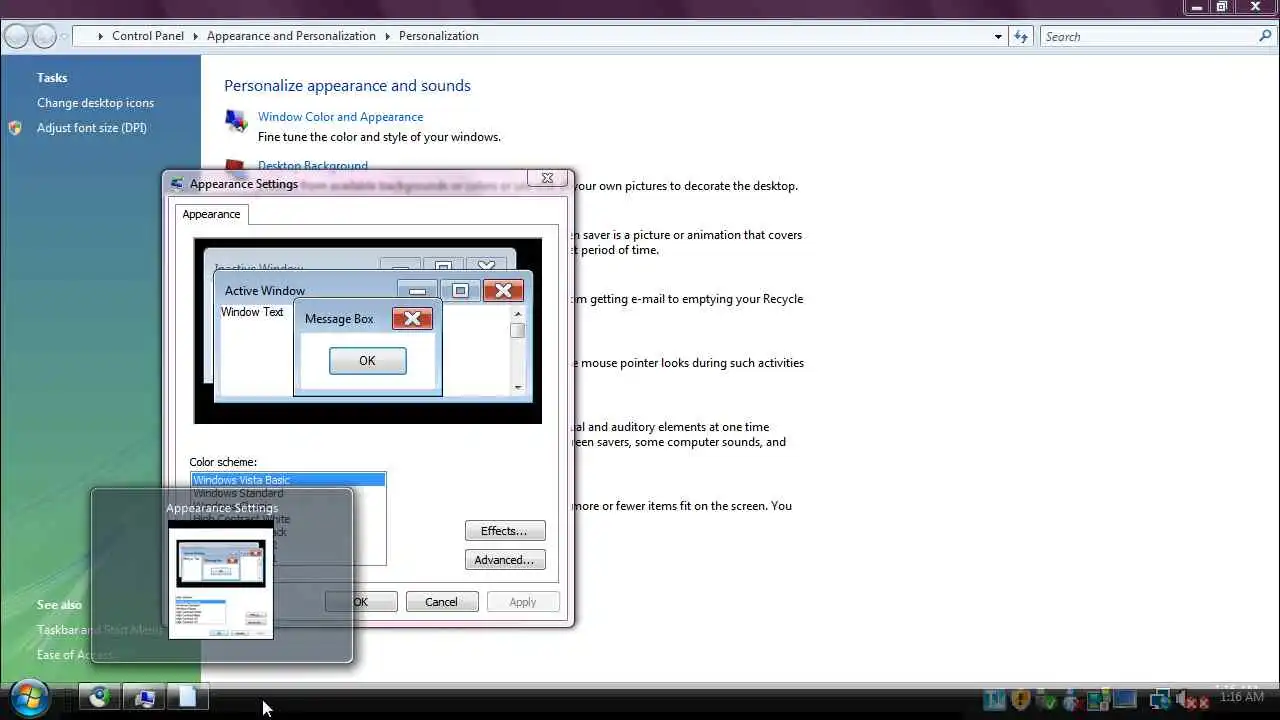This screenshot has width=1280, height=720.
Task: Click the See also heading
Action: pos(59,605)
